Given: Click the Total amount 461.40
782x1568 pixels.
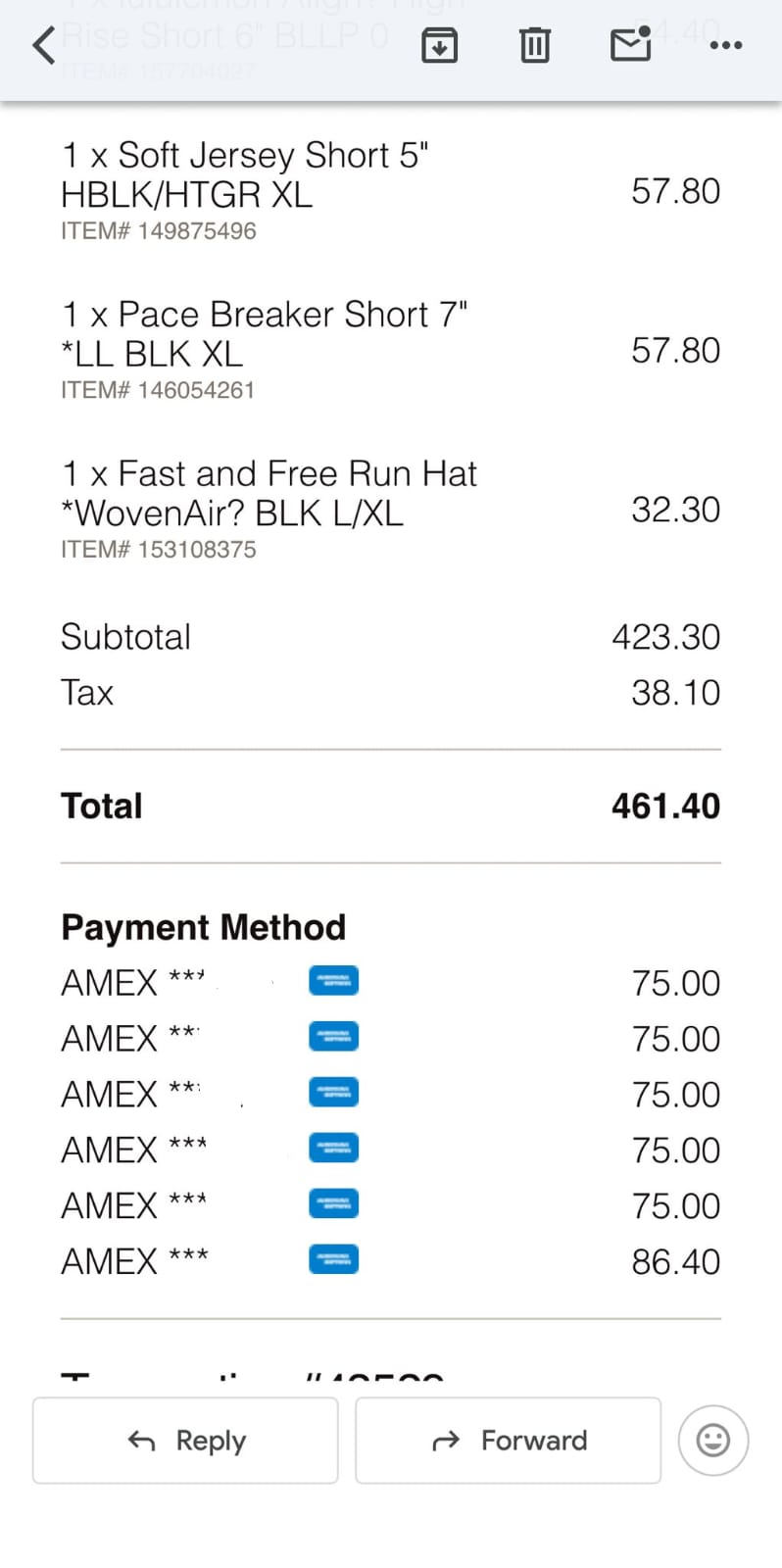Looking at the screenshot, I should [665, 806].
